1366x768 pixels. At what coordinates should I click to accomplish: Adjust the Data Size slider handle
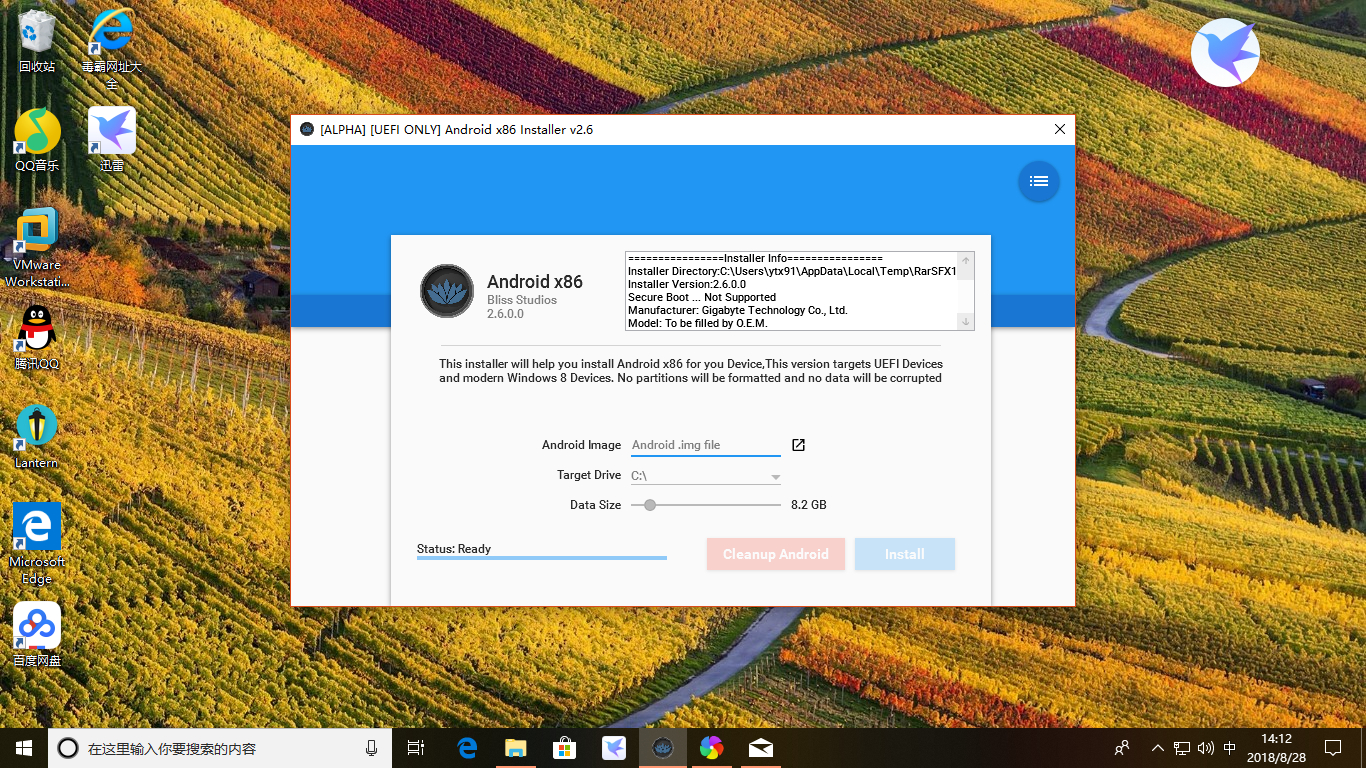coord(650,505)
